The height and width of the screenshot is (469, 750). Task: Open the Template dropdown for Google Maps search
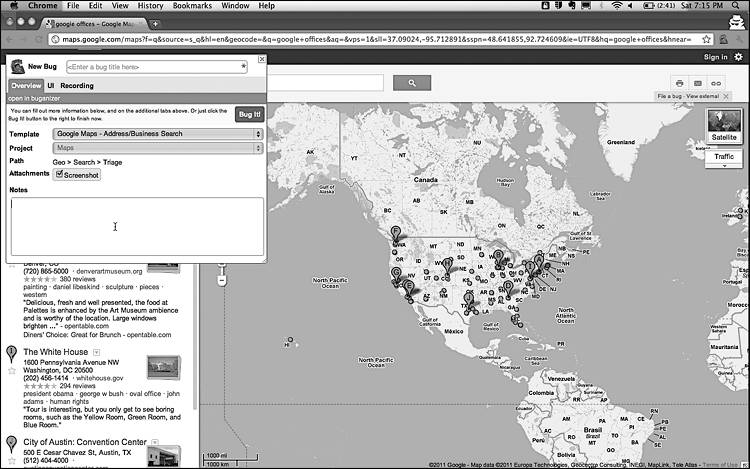point(158,134)
